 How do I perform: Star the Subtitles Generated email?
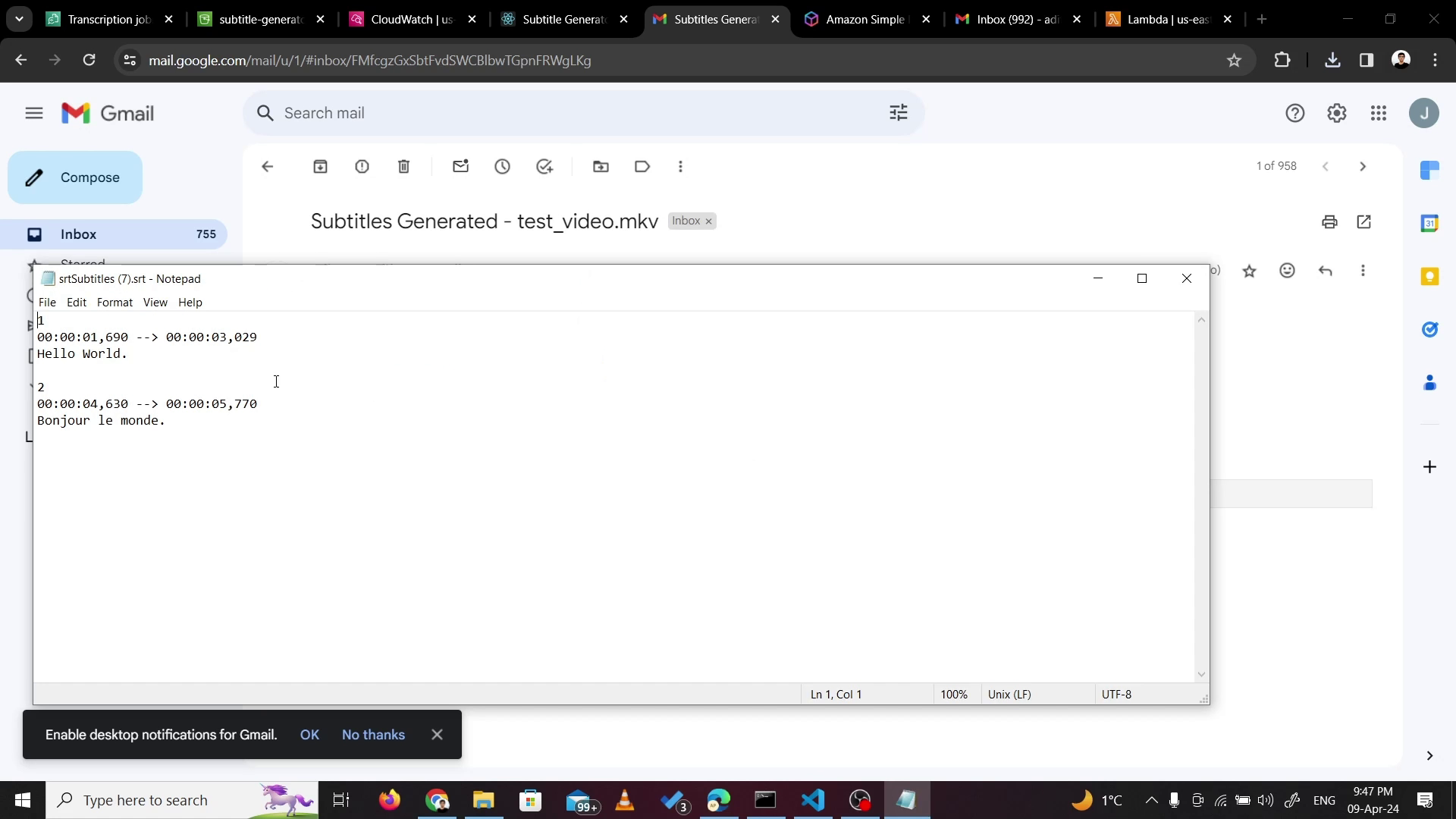point(1249,271)
